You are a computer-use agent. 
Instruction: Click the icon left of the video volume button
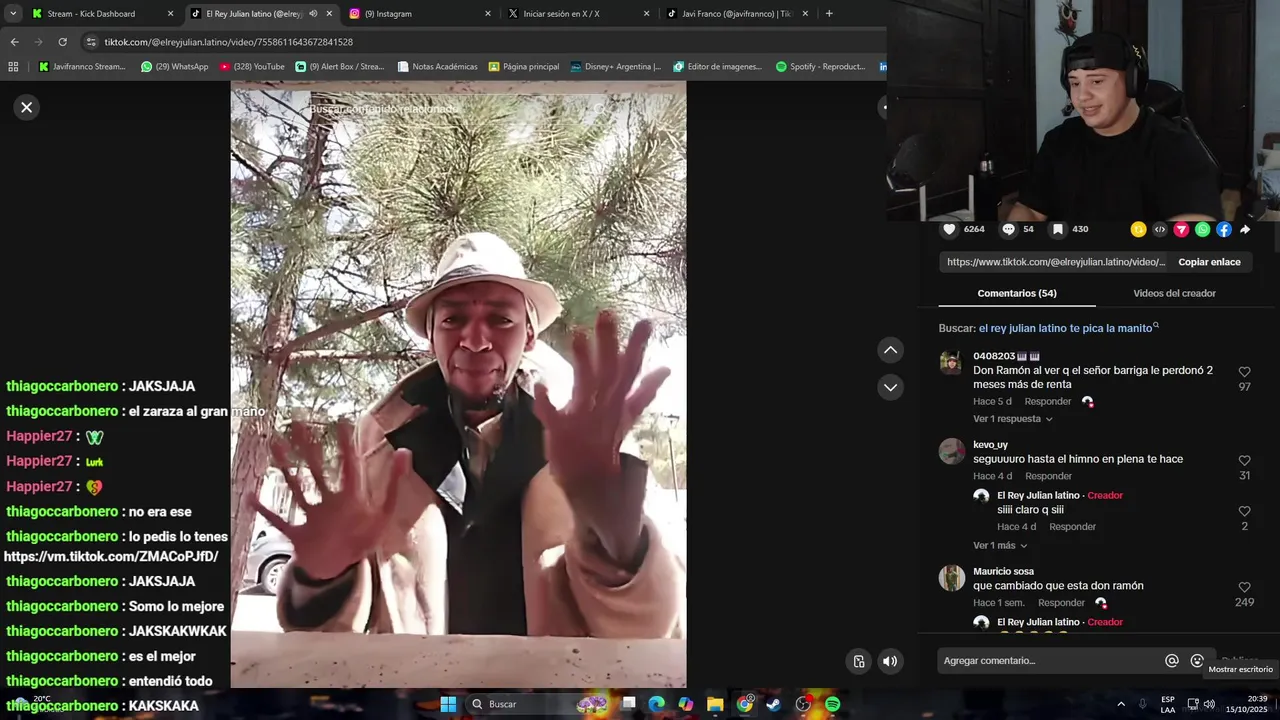(x=859, y=661)
